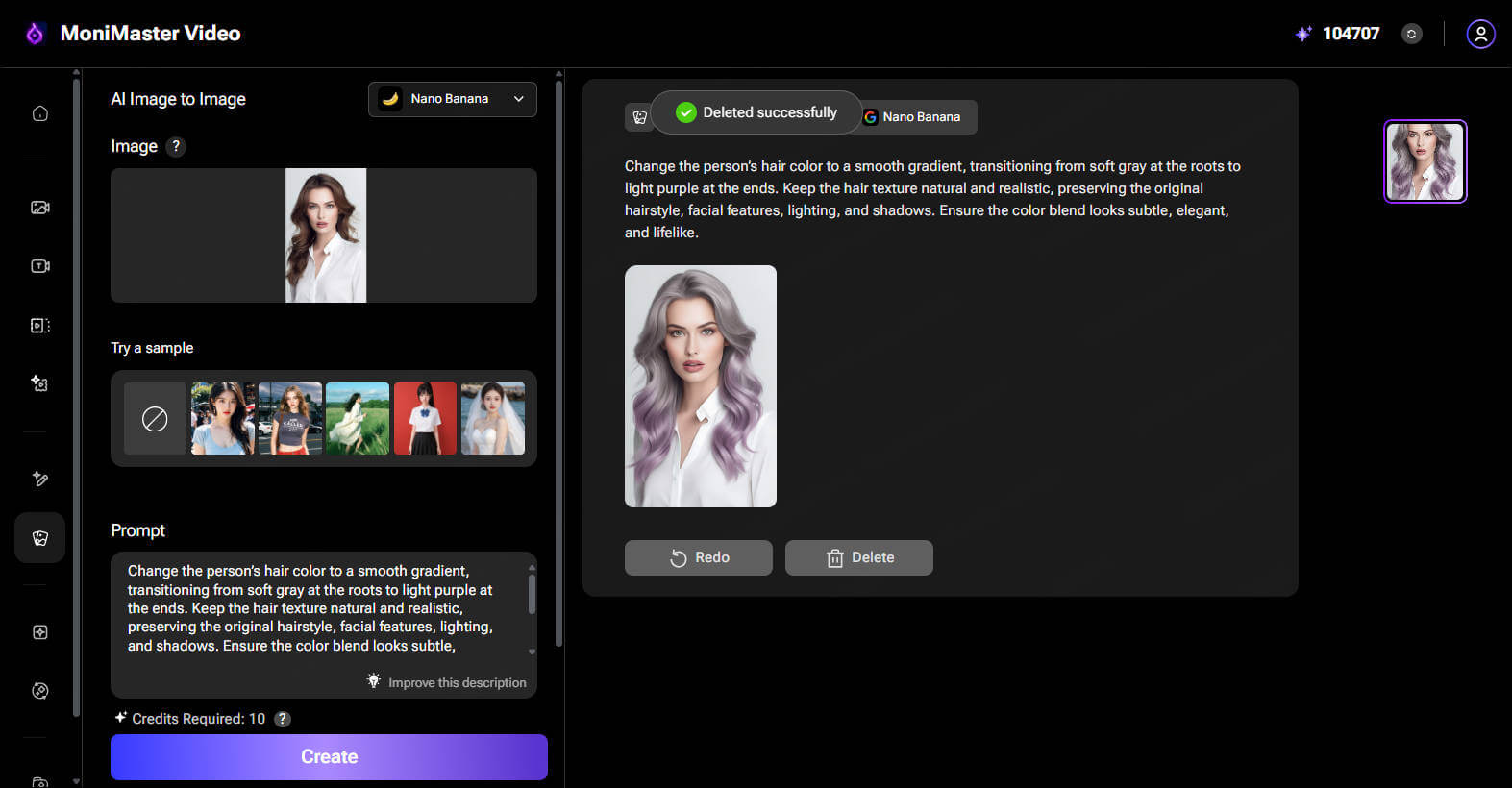Select the red background schoolgirl sample
This screenshot has width=1512, height=788.
tap(426, 419)
